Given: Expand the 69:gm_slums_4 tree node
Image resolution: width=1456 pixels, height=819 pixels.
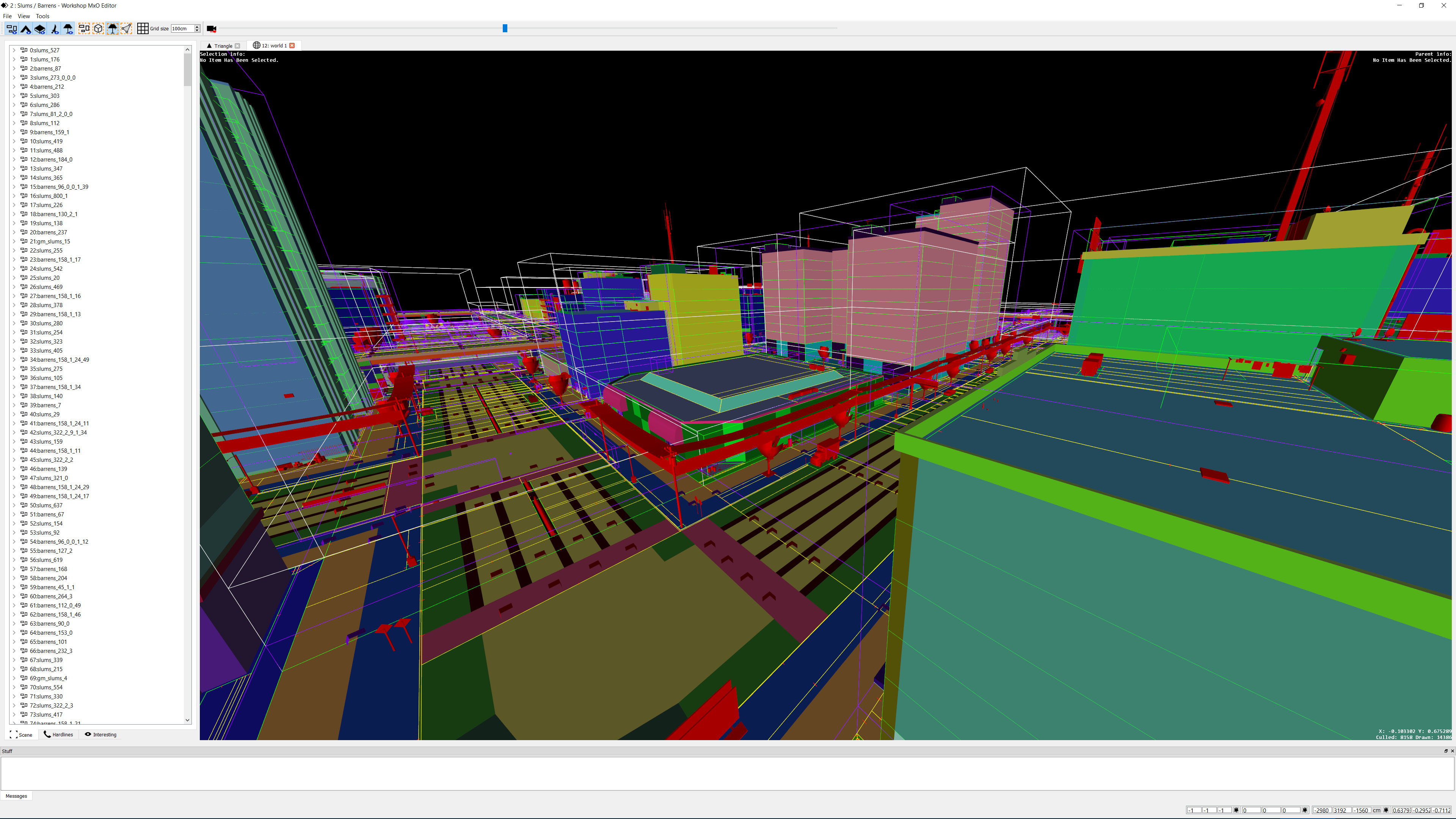Looking at the screenshot, I should click(14, 678).
